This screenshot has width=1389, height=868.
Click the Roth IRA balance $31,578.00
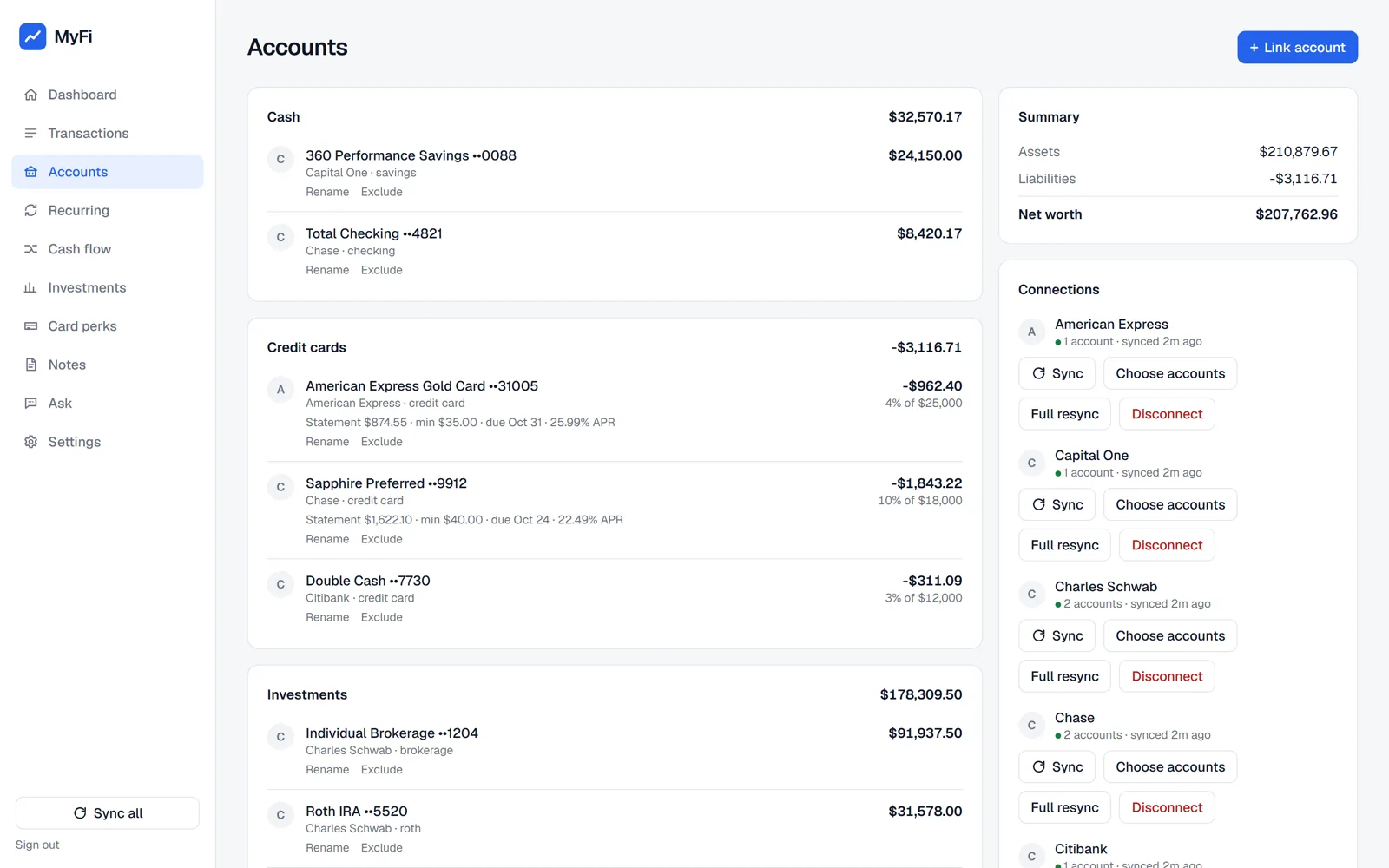coord(925,812)
